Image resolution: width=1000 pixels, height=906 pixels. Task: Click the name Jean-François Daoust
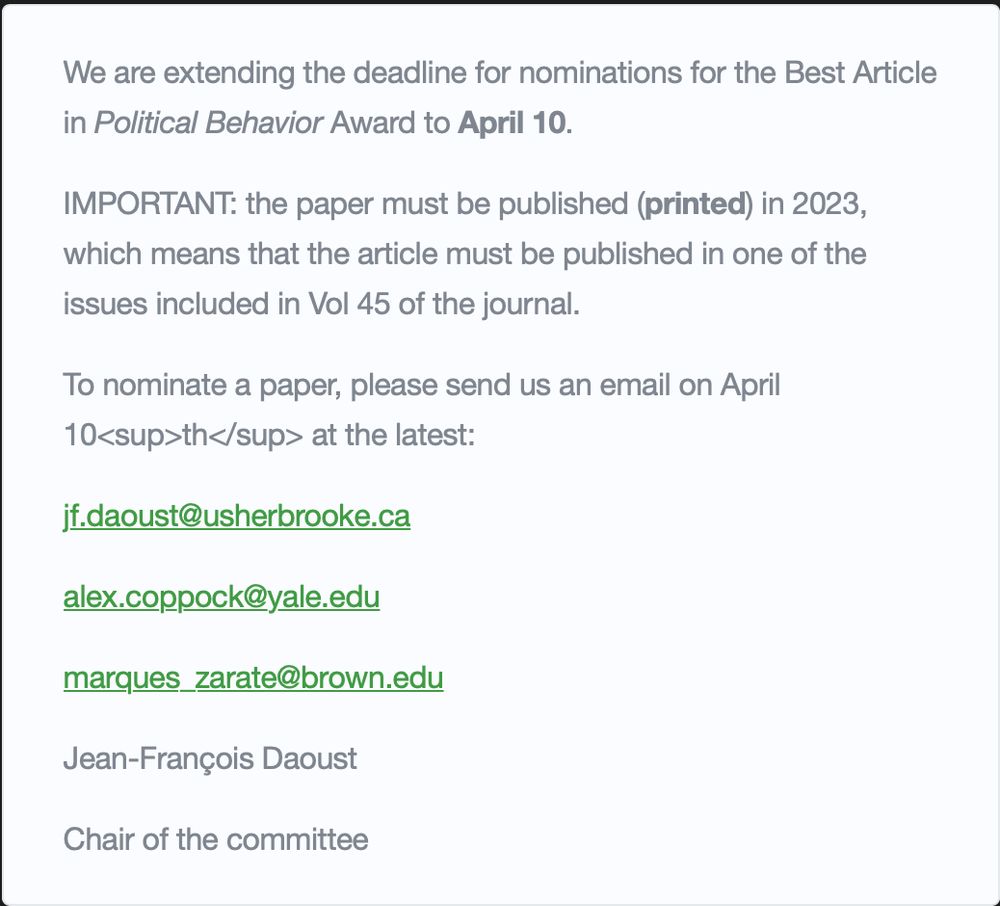(x=210, y=758)
